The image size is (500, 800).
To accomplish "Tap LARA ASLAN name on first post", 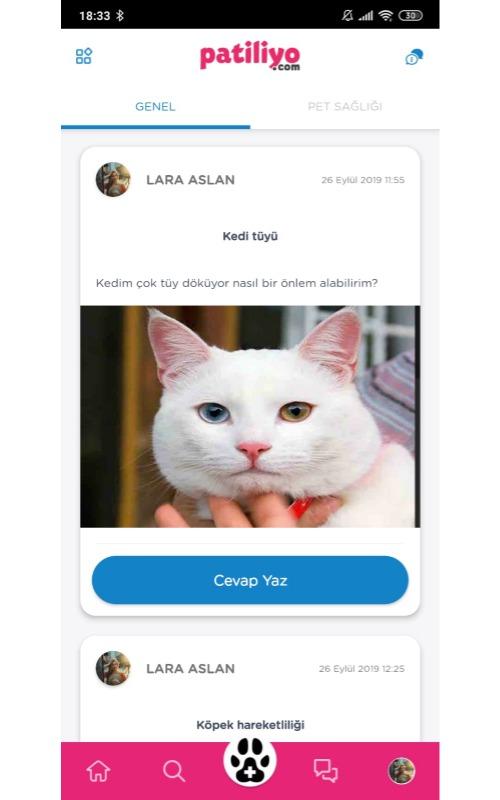I will coord(190,180).
